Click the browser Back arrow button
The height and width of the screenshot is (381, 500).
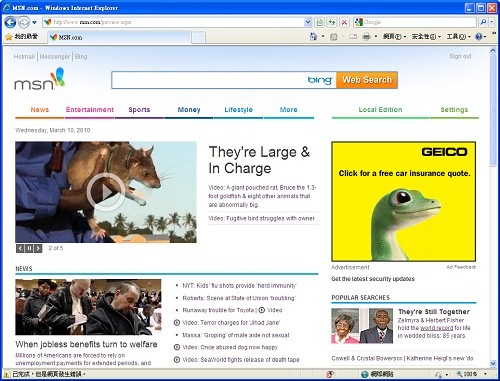(x=10, y=22)
